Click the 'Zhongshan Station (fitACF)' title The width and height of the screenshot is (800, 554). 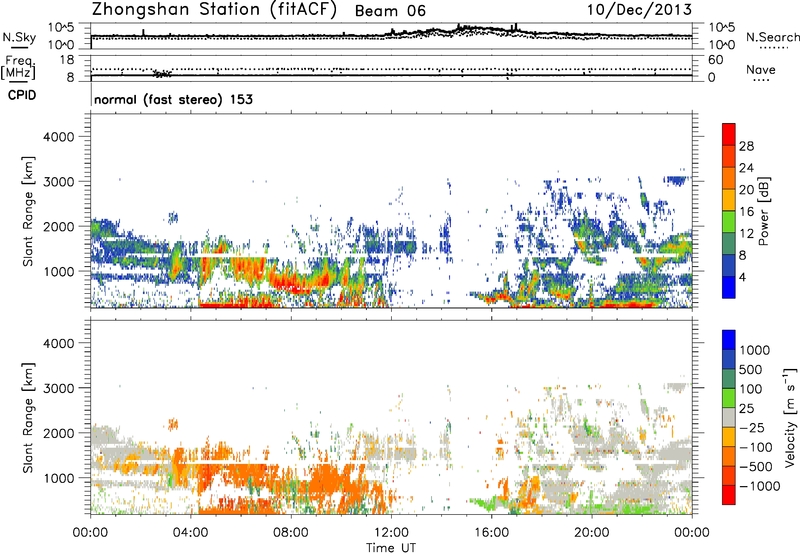[214, 10]
